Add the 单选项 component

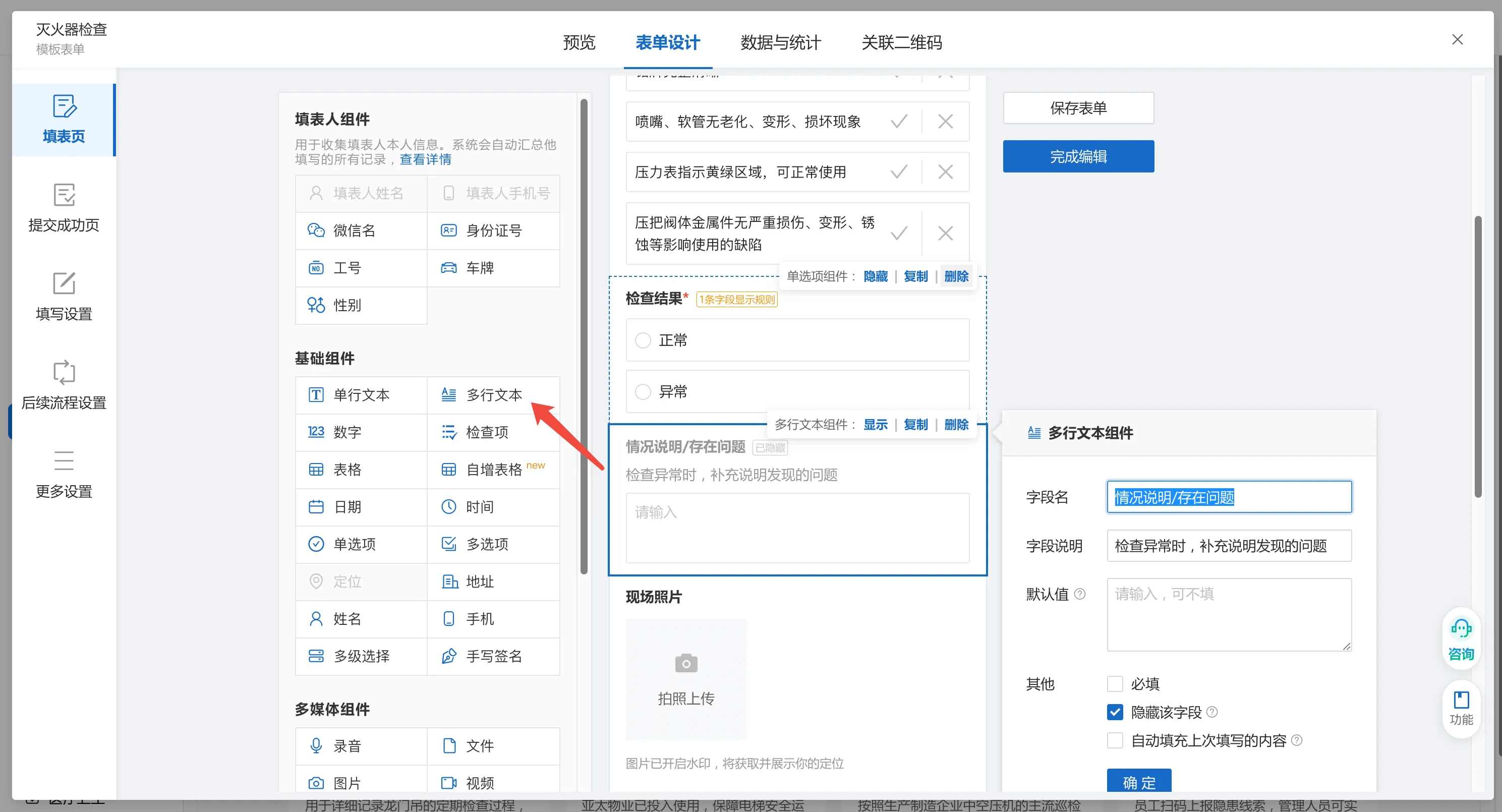click(x=361, y=544)
